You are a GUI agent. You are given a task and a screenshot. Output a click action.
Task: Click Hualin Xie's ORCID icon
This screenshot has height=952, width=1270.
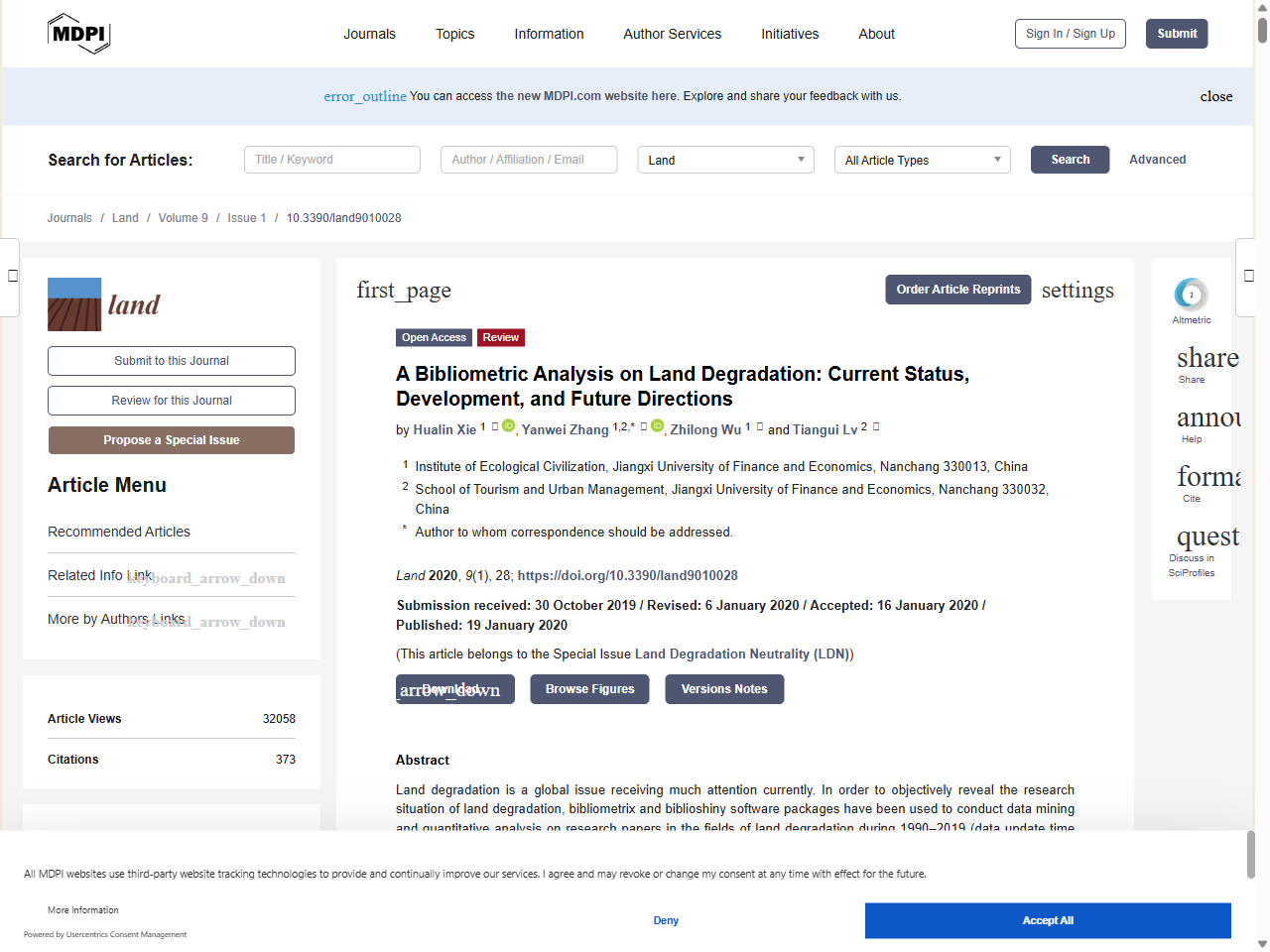(x=509, y=425)
